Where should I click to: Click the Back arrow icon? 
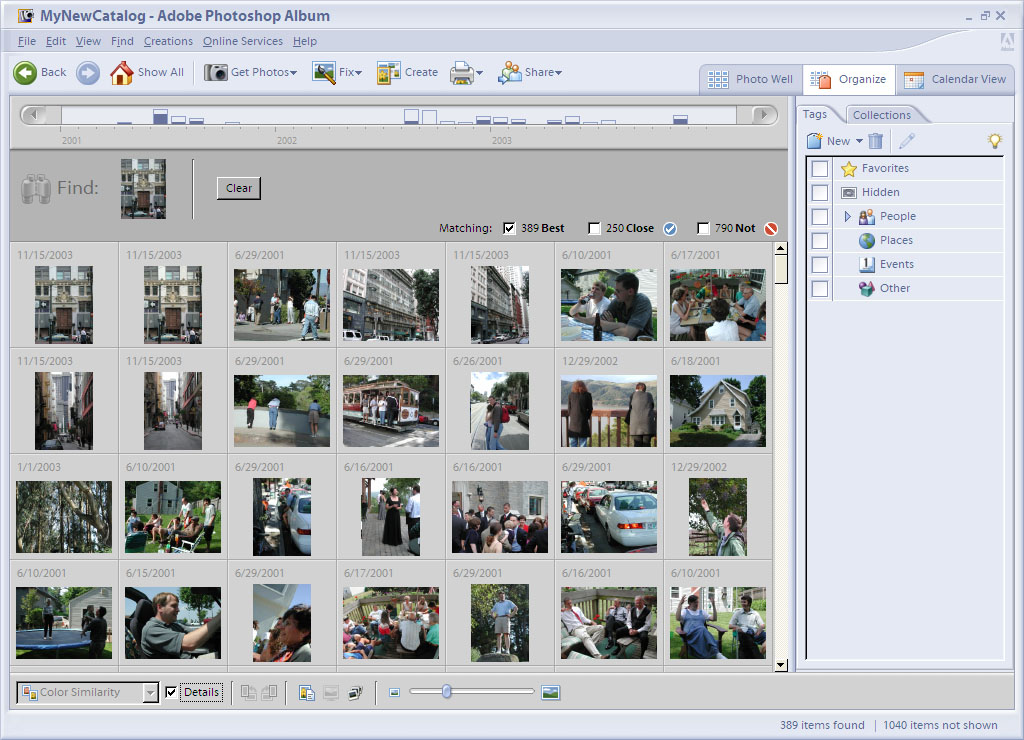tap(25, 72)
